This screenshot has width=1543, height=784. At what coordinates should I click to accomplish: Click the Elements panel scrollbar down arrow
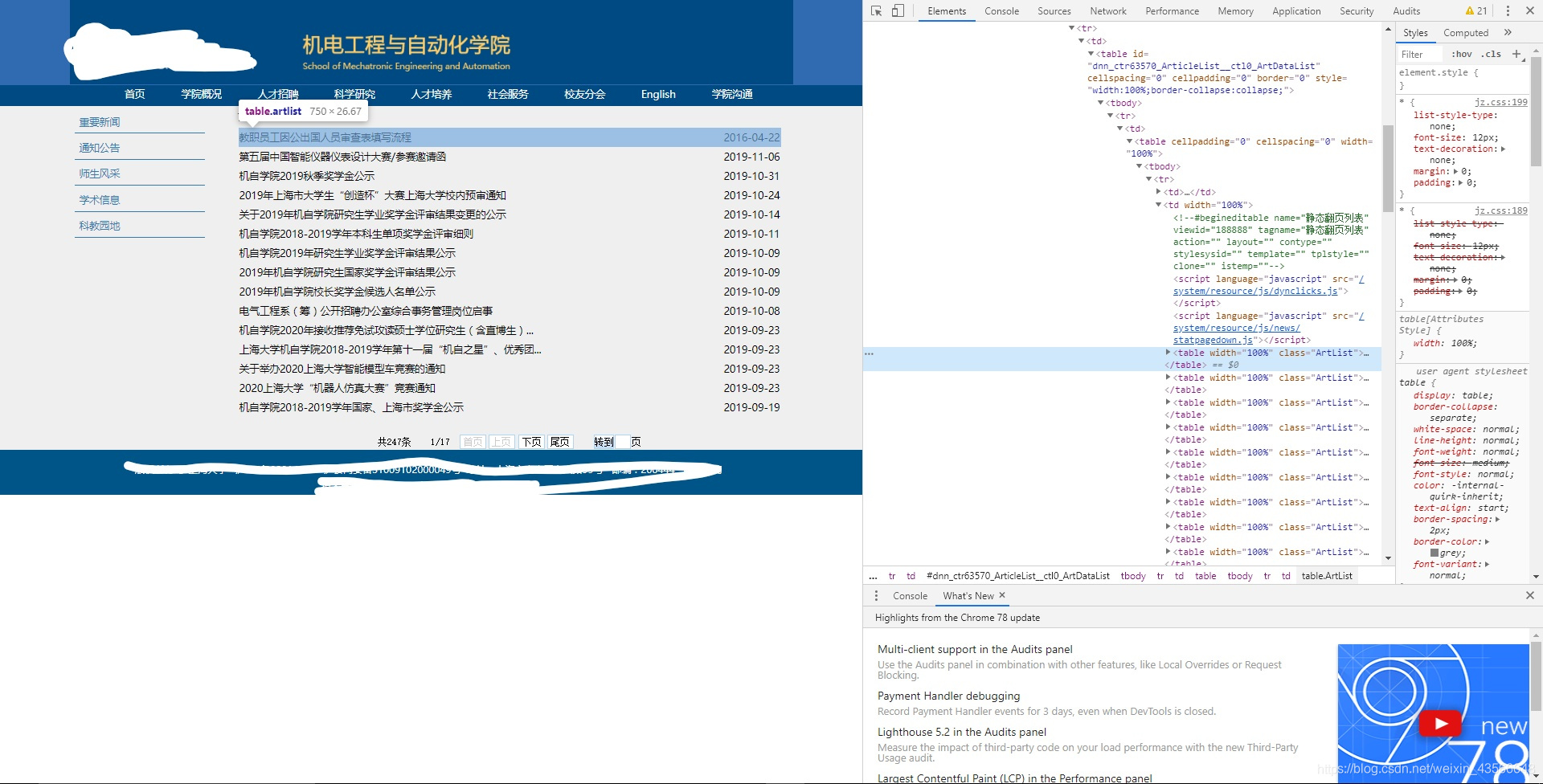[1388, 558]
